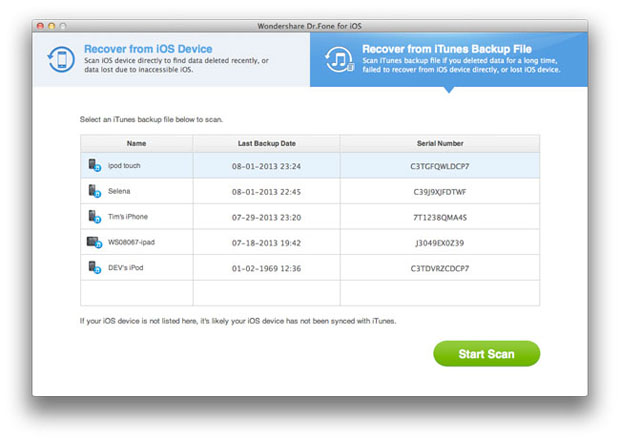620x441 pixels.
Task: Select the Selena backup name
Action: tap(119, 191)
